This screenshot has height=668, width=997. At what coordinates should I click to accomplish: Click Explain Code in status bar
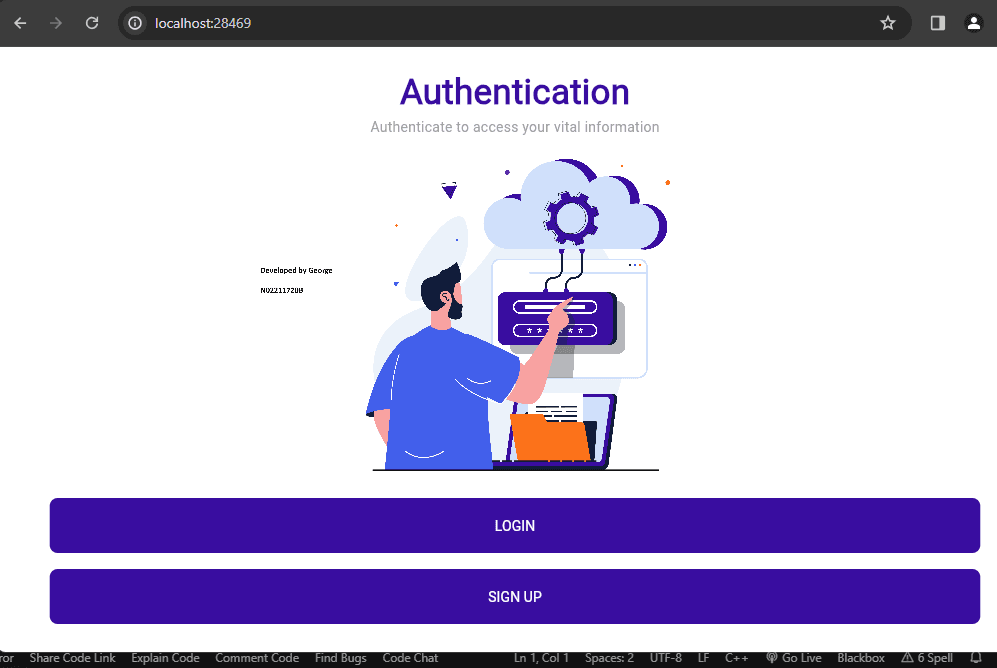(x=165, y=658)
